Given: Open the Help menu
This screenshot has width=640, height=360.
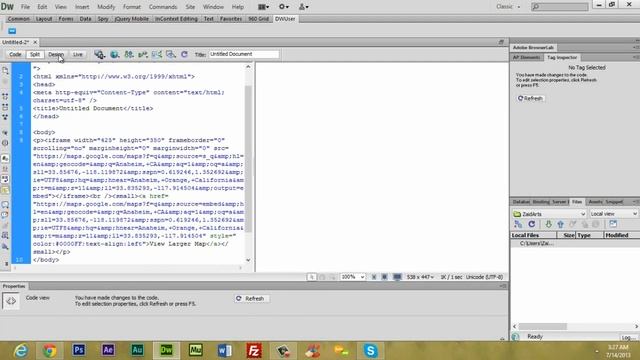Looking at the screenshot, I should [238, 7].
